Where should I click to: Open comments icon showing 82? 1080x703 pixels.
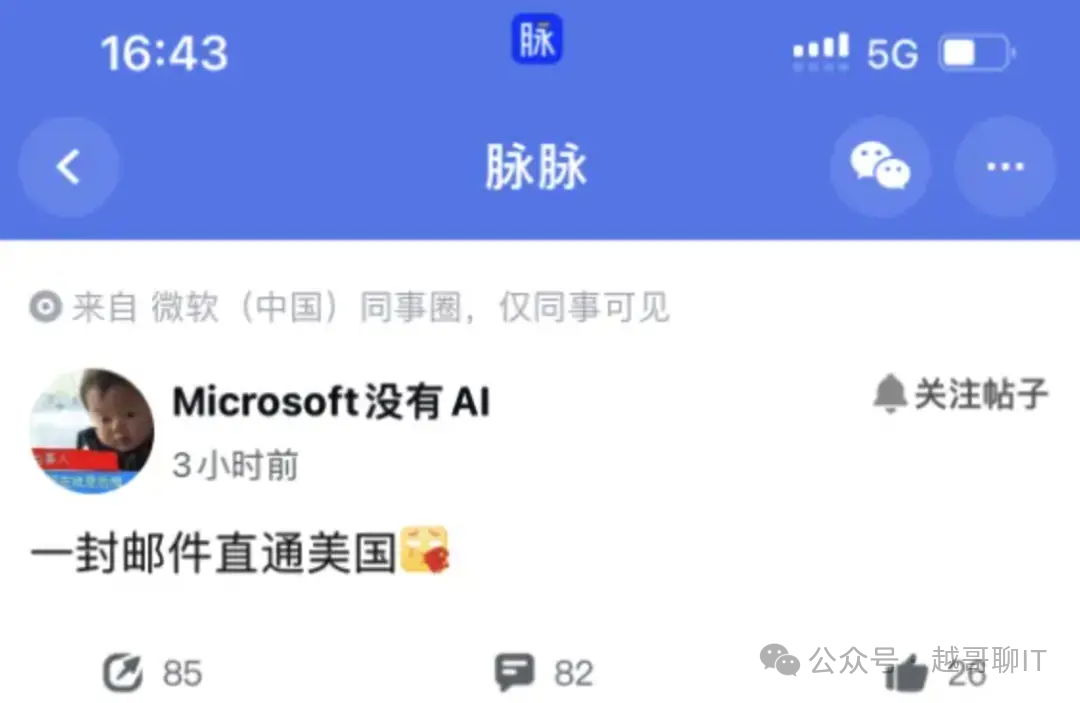515,672
